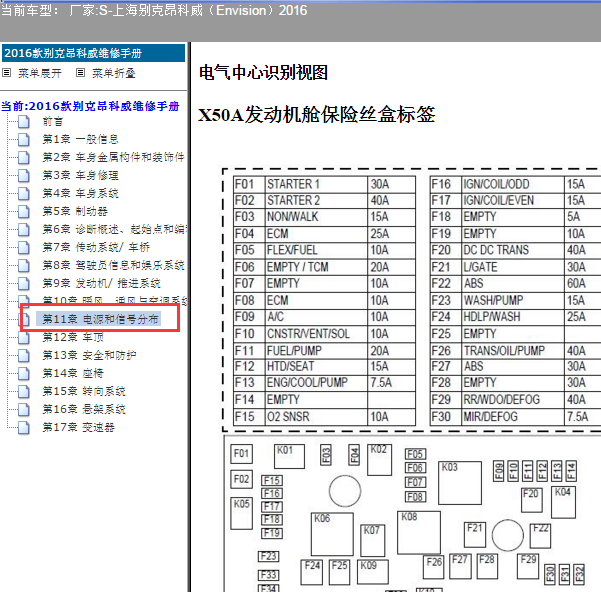Click the DC DC TRANS fuse label cell

(513, 250)
